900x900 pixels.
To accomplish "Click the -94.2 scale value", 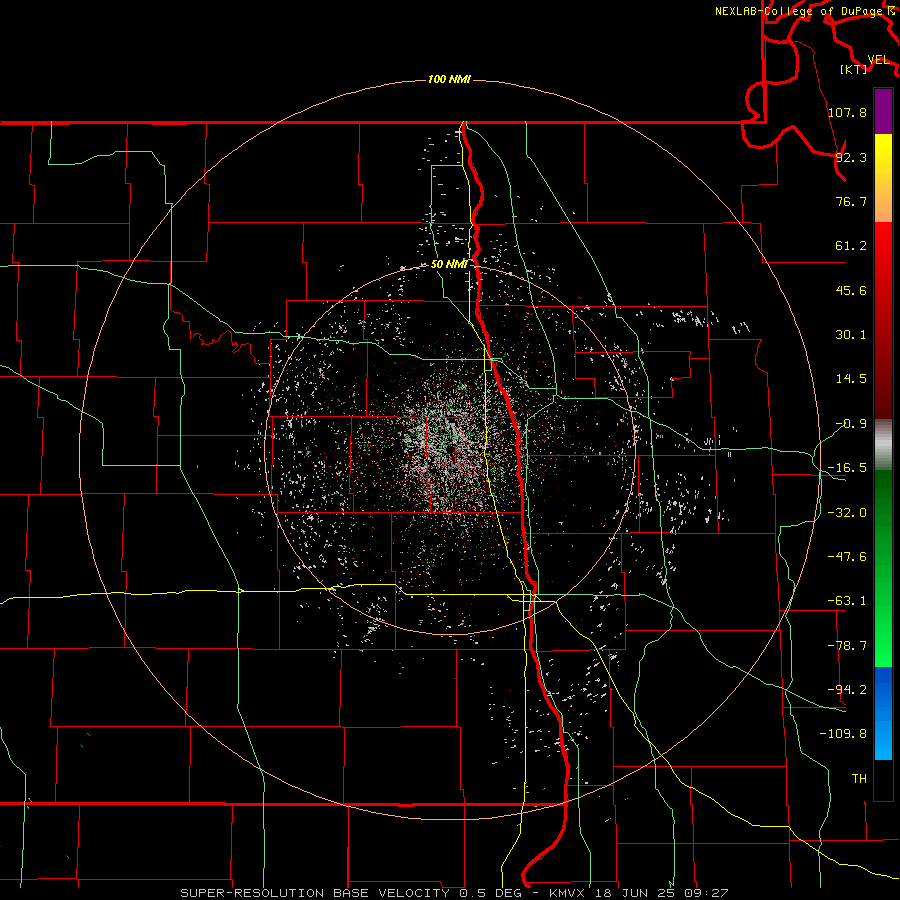I will [x=847, y=689].
